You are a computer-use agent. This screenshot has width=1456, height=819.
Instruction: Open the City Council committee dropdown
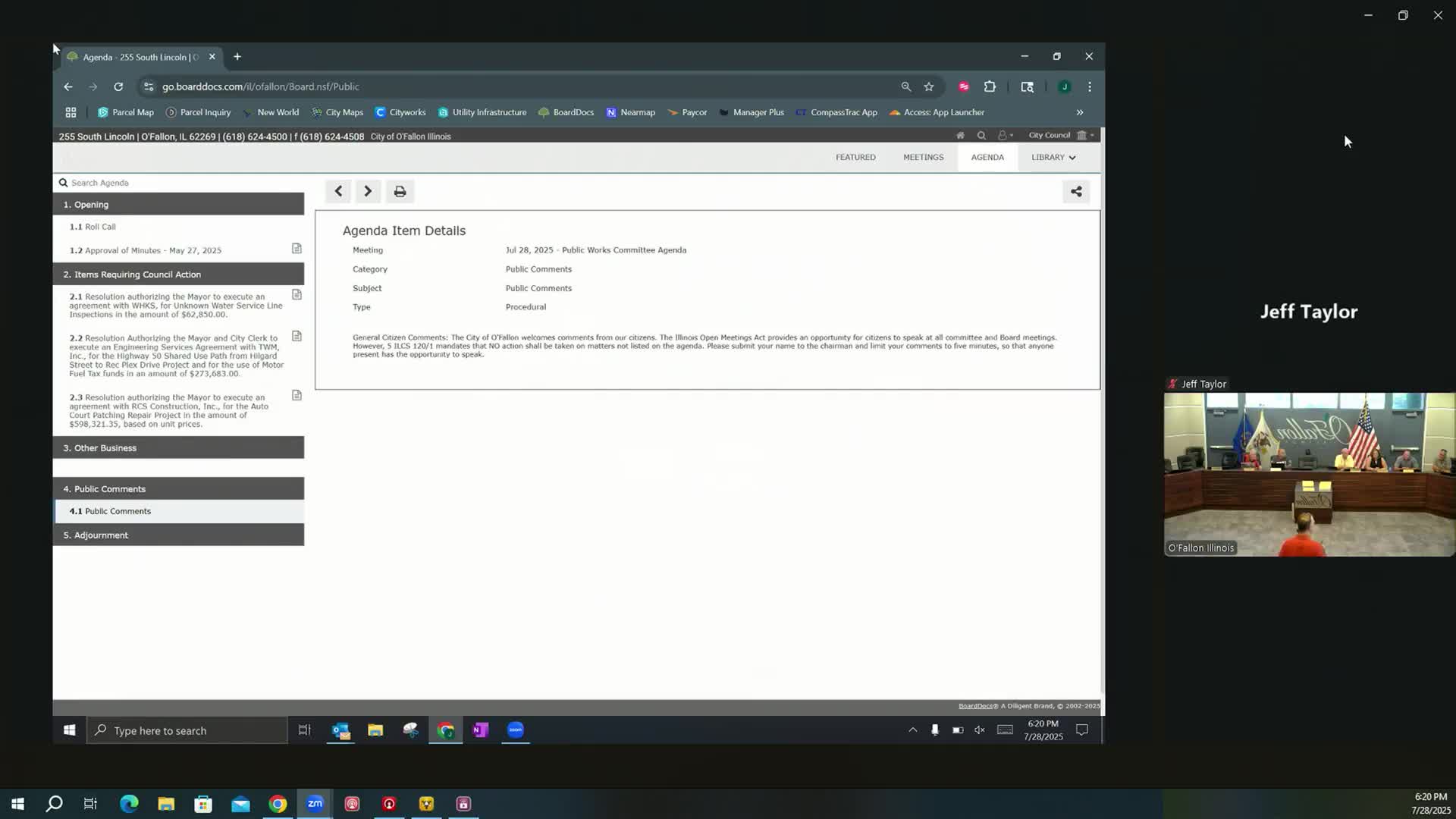1060,136
